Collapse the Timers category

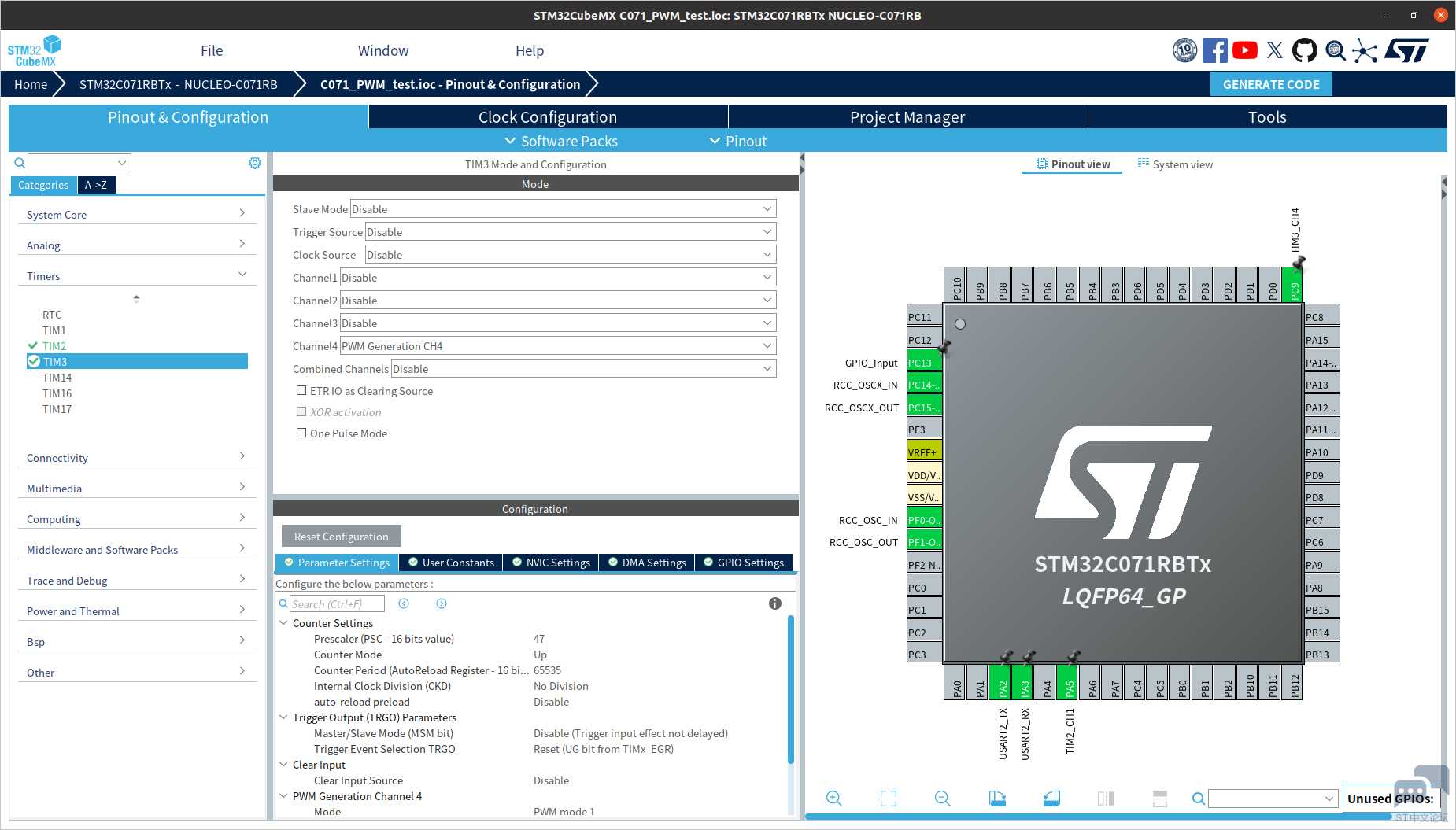point(137,275)
